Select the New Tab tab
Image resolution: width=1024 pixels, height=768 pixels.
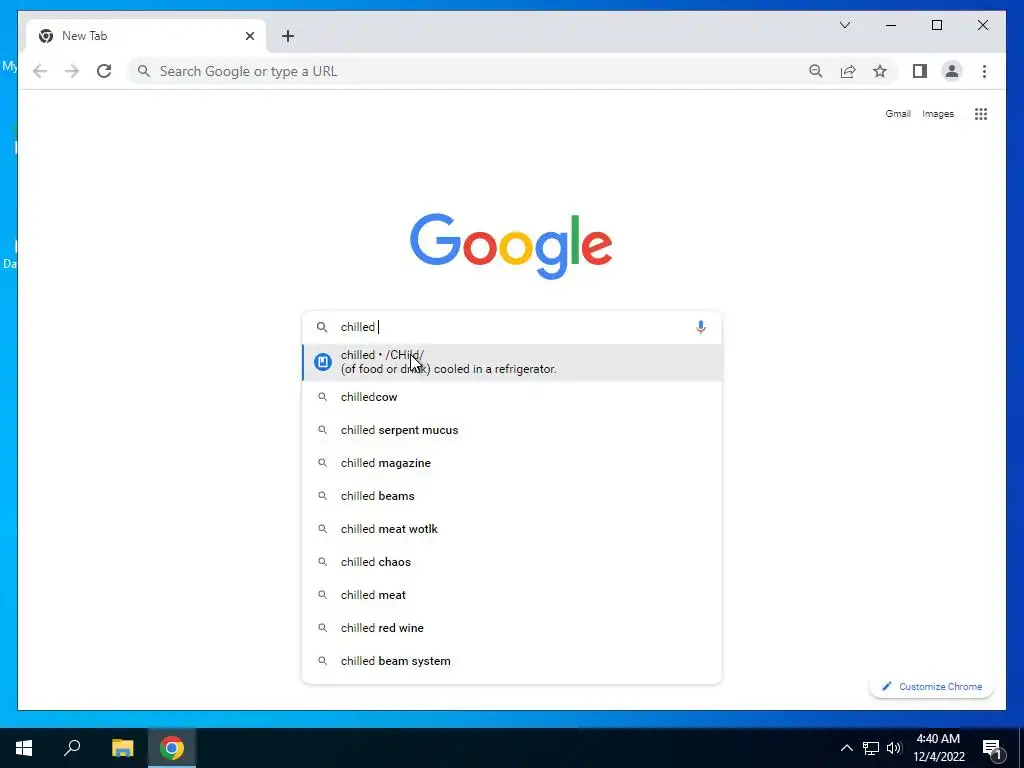pos(146,36)
